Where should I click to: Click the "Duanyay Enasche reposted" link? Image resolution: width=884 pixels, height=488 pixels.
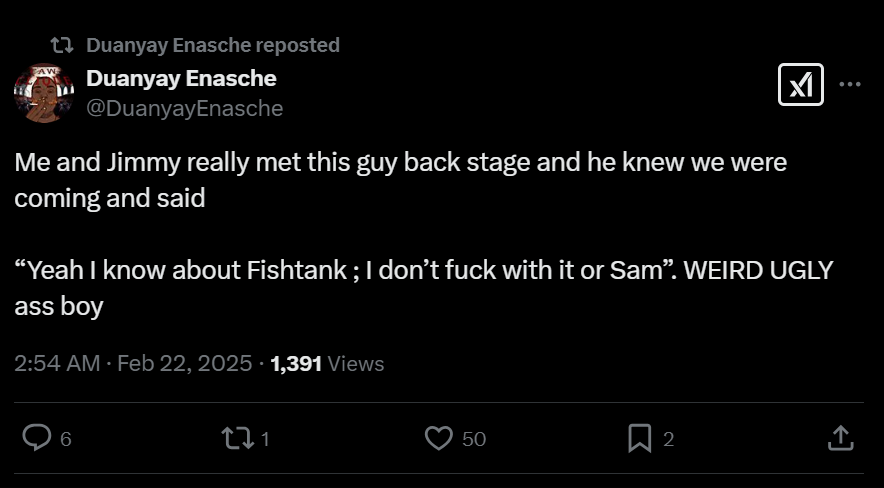pyautogui.click(x=213, y=45)
